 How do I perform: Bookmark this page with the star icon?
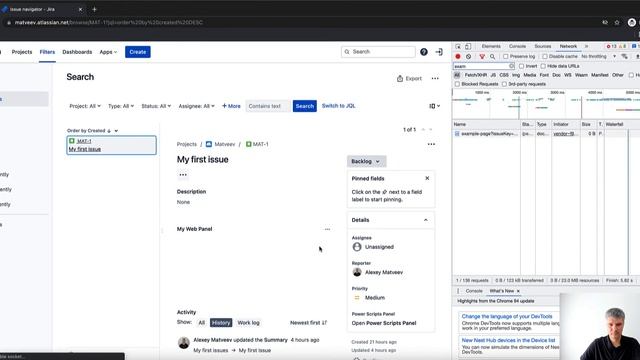click(x=617, y=22)
